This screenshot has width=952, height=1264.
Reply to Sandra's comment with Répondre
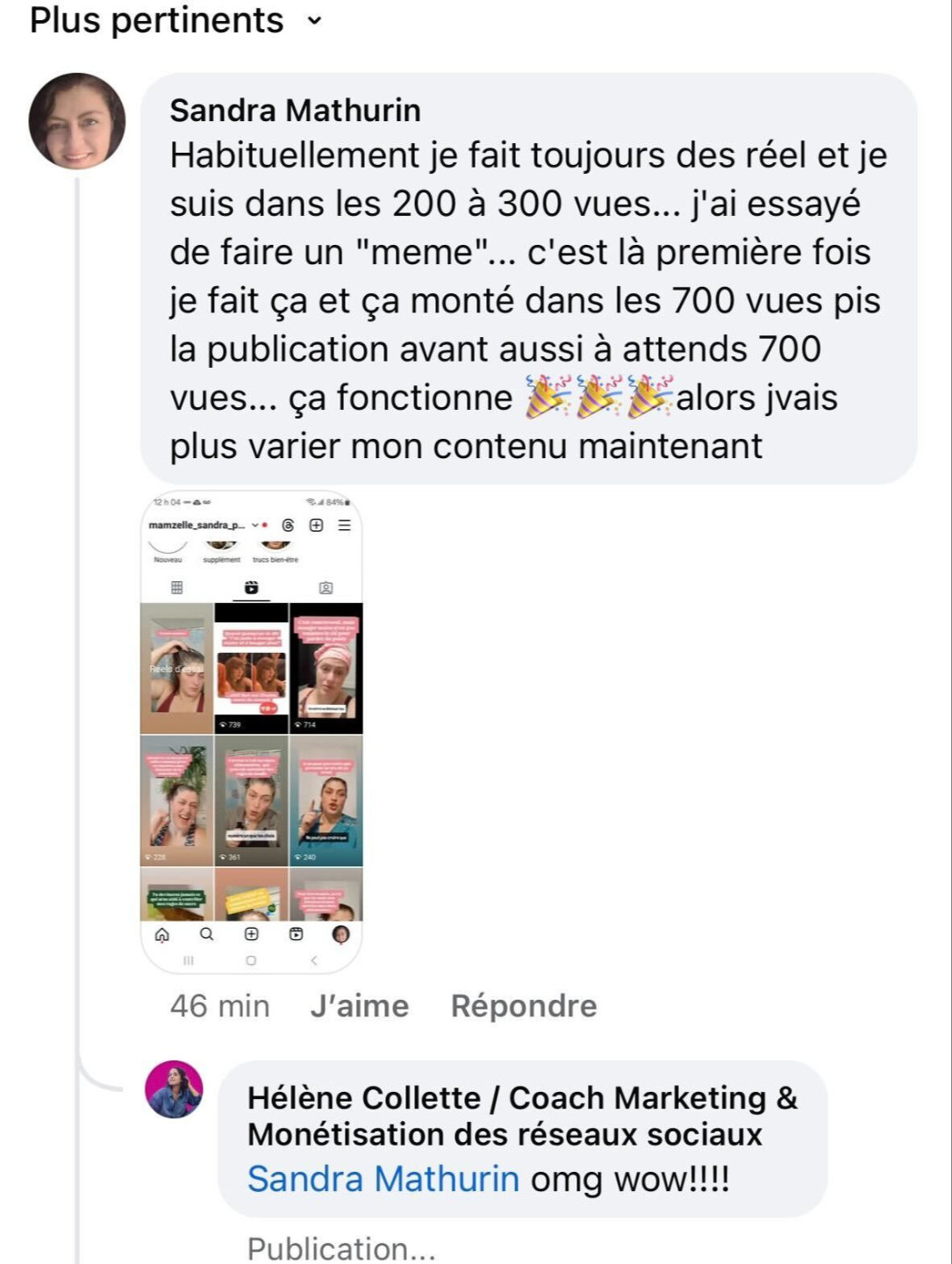tap(524, 1006)
